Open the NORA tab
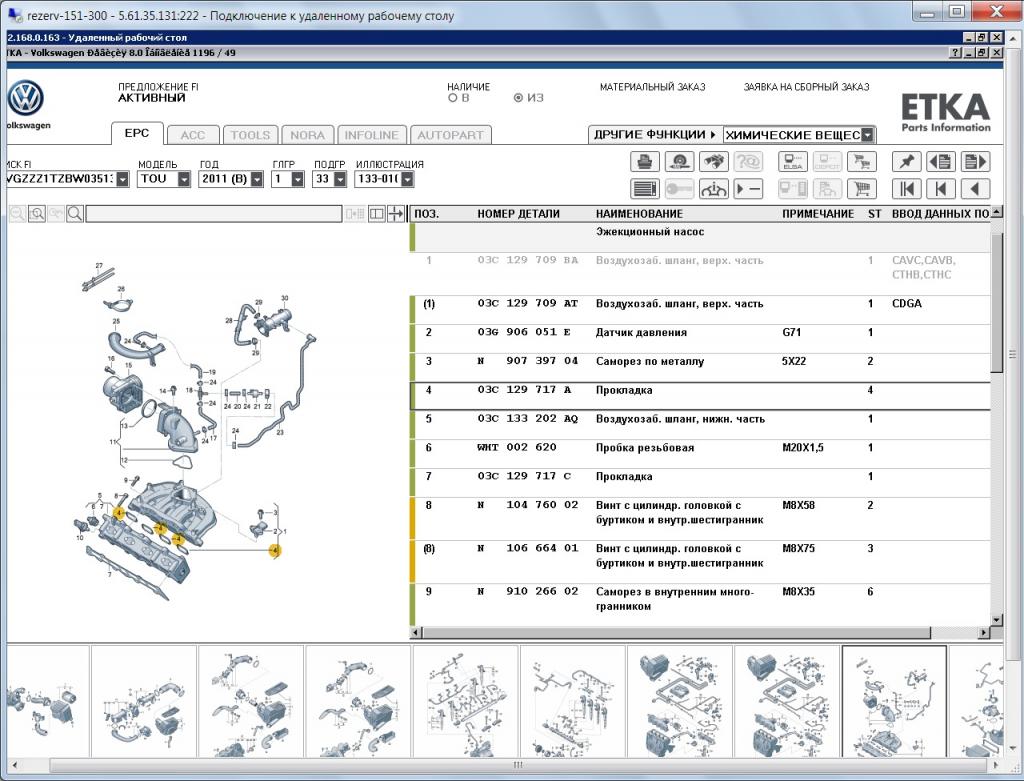Viewport: 1024px width, 781px height. 308,135
